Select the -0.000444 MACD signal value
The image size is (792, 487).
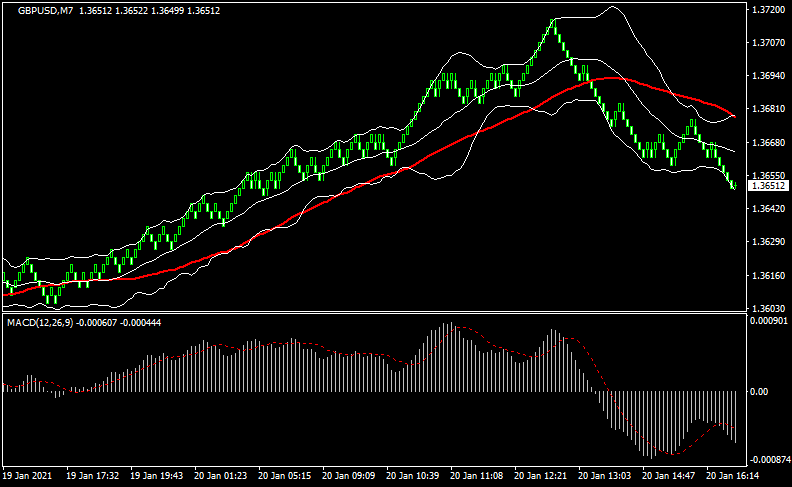click(140, 322)
